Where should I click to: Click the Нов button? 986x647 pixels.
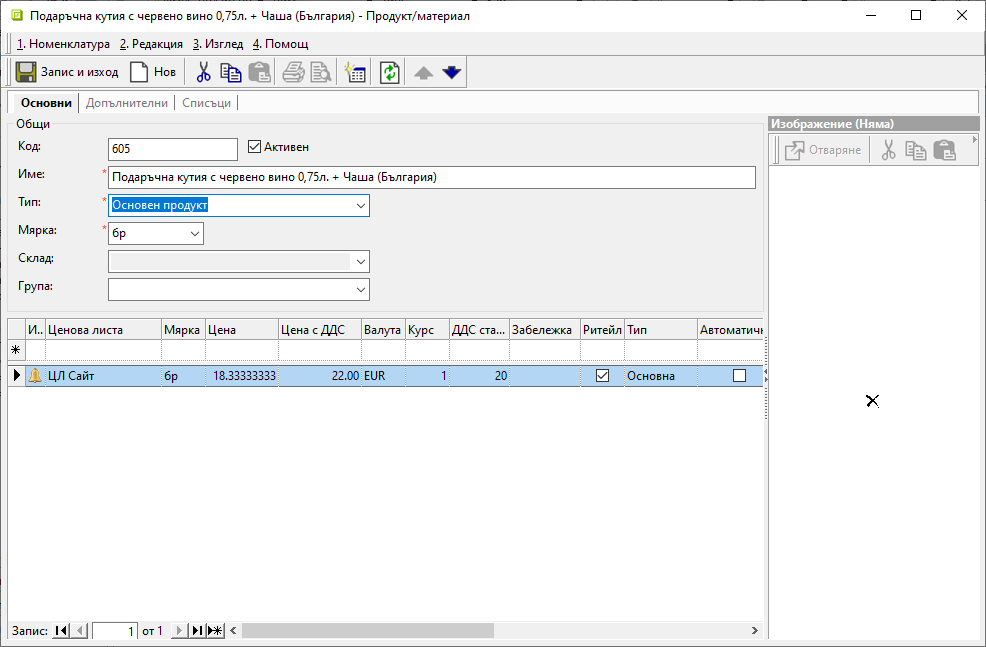153,72
